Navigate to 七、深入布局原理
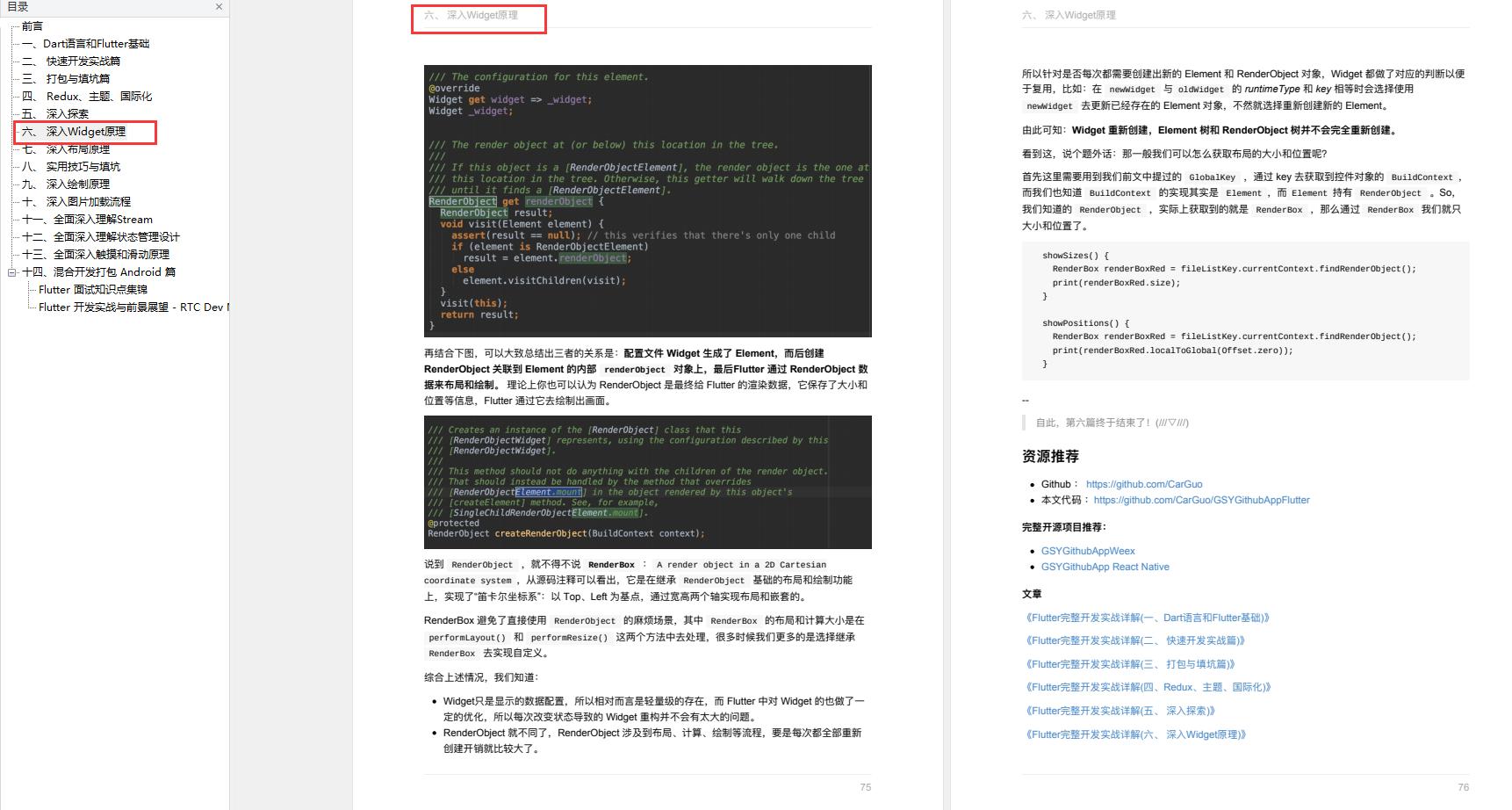The width and height of the screenshot is (1512, 810). [79, 149]
